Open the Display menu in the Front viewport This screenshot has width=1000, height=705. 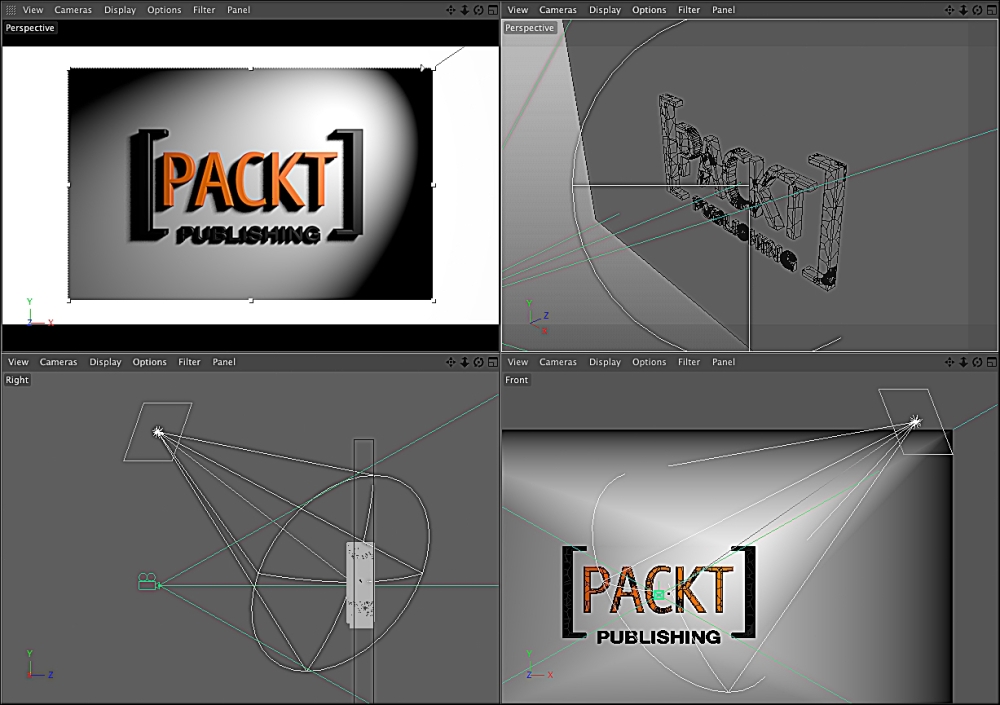pyautogui.click(x=605, y=362)
